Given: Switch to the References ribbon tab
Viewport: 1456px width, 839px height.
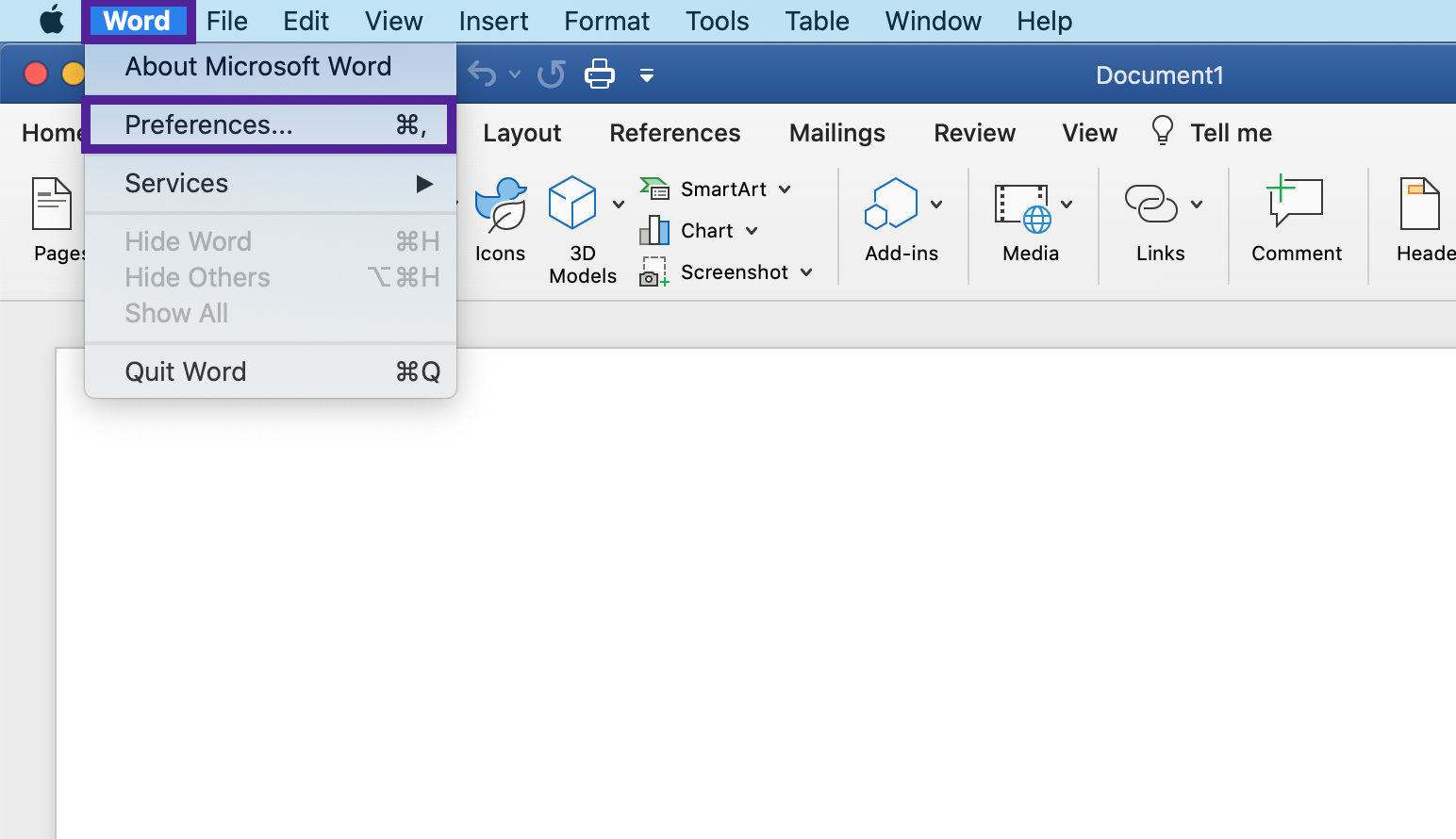Looking at the screenshot, I should 674,133.
